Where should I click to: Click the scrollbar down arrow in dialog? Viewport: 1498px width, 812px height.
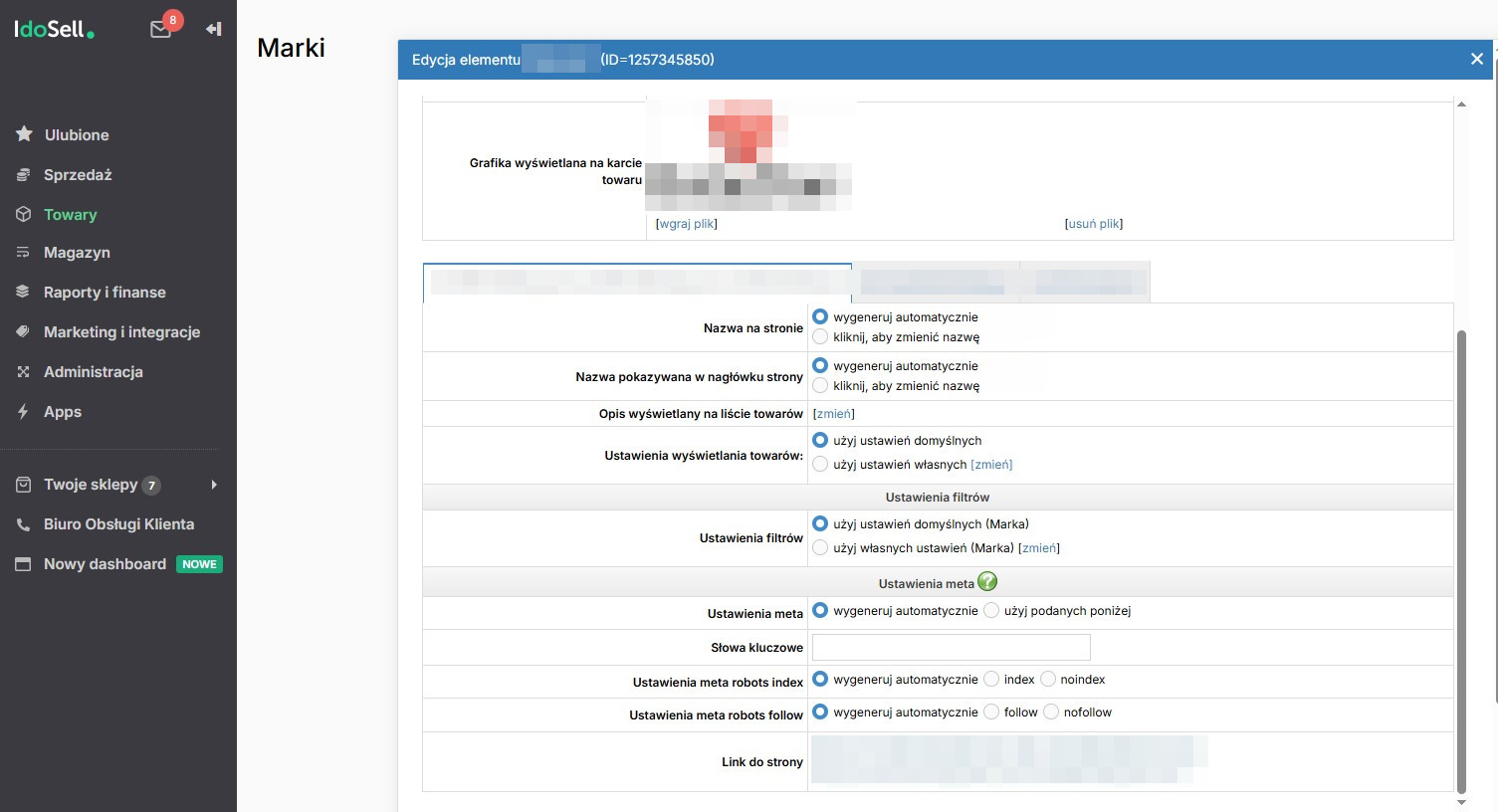click(x=1461, y=802)
